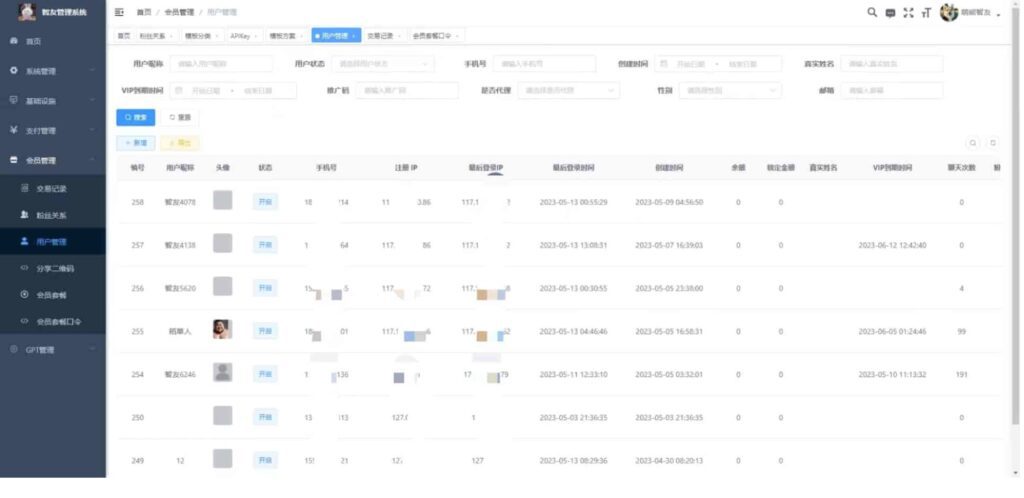
Task: Click the table refresh round icon
Action: click(x=993, y=143)
